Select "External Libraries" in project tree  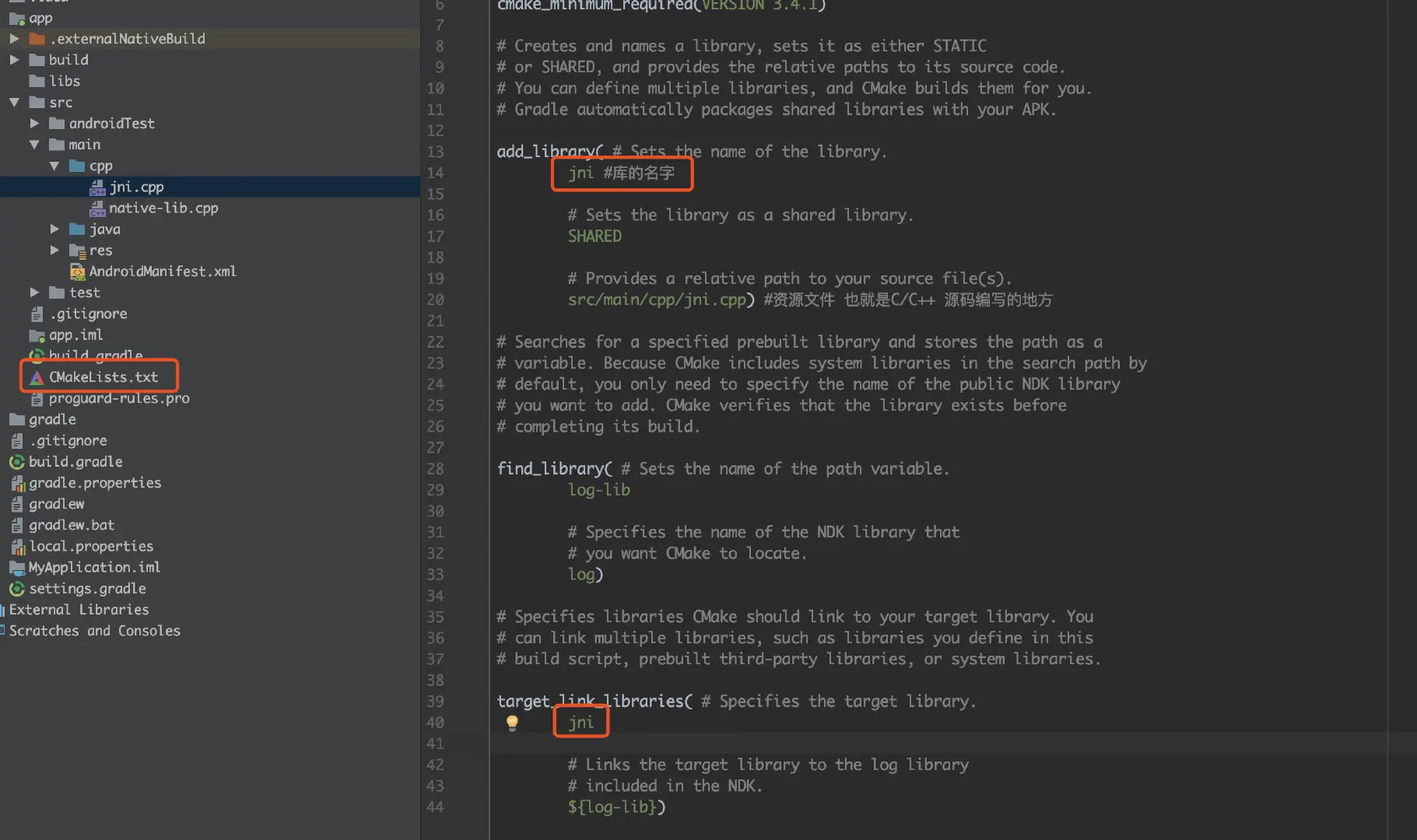coord(79,610)
